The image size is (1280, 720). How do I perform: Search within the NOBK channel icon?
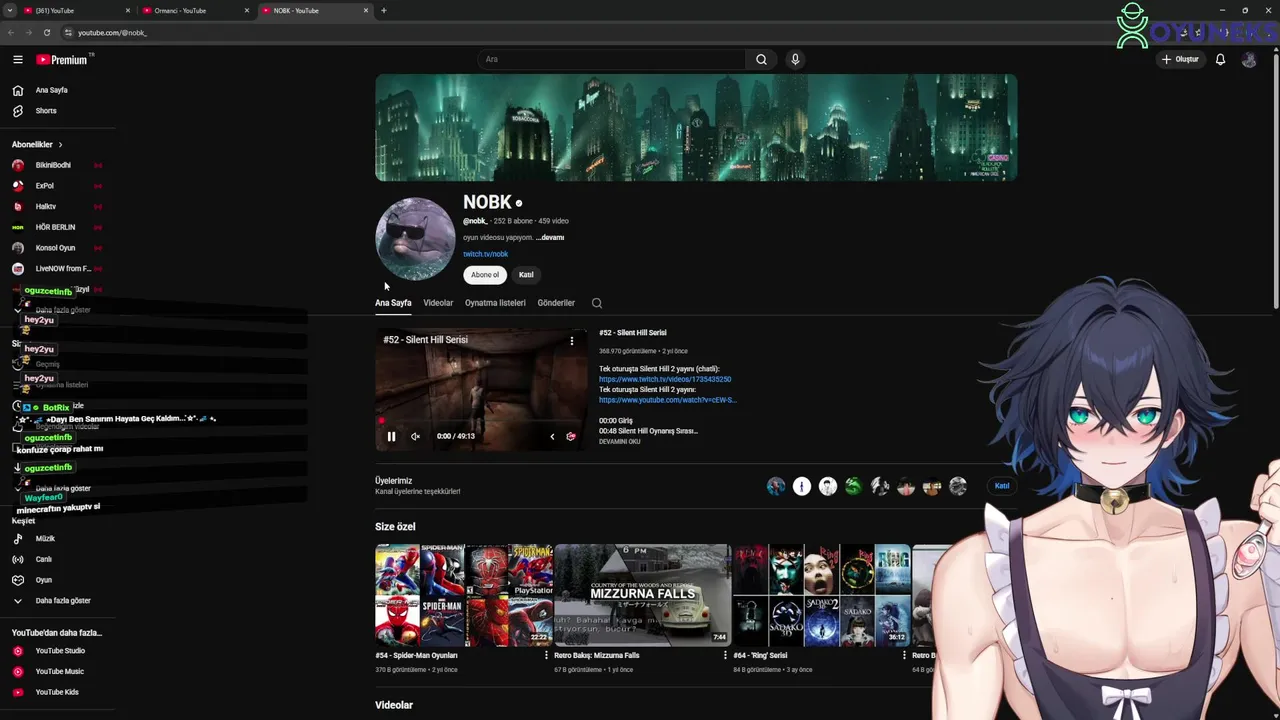597,303
